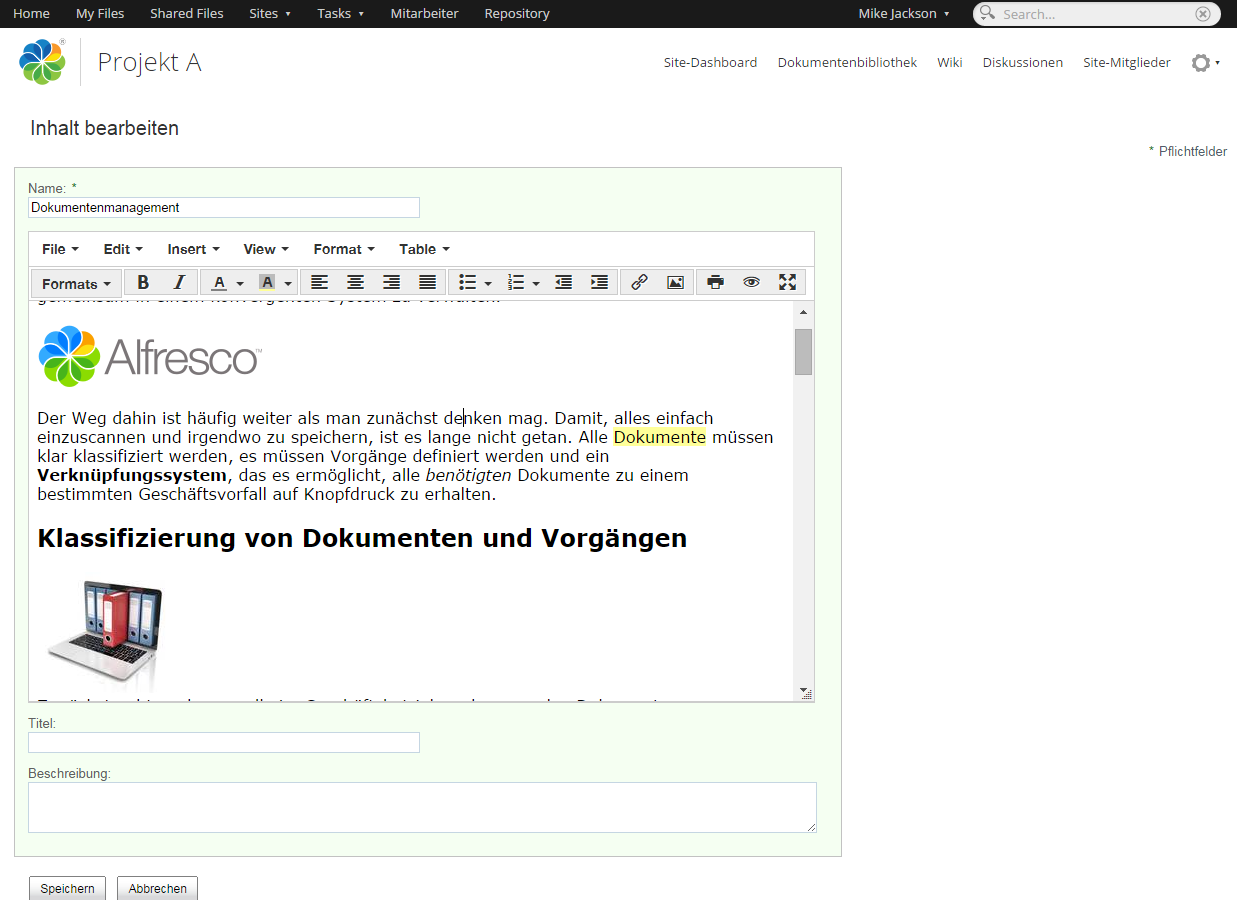
Task: Select the Alfresco logo image in editor
Action: coord(150,356)
